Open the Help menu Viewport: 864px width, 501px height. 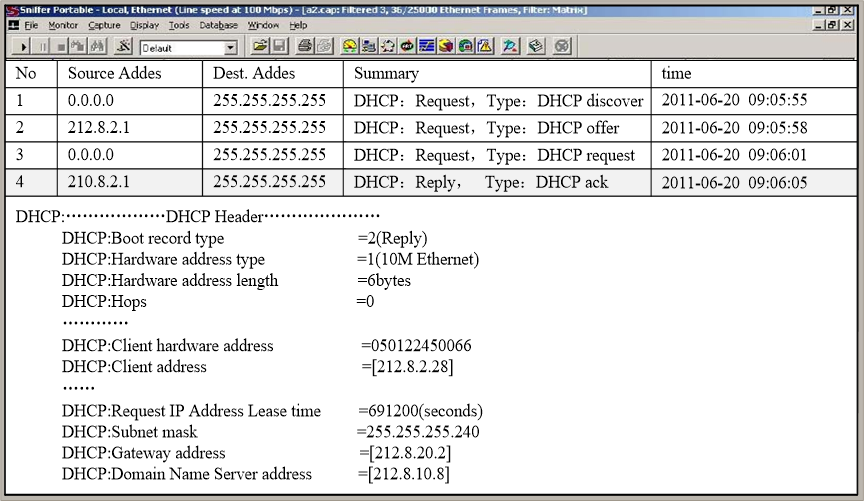click(x=298, y=25)
